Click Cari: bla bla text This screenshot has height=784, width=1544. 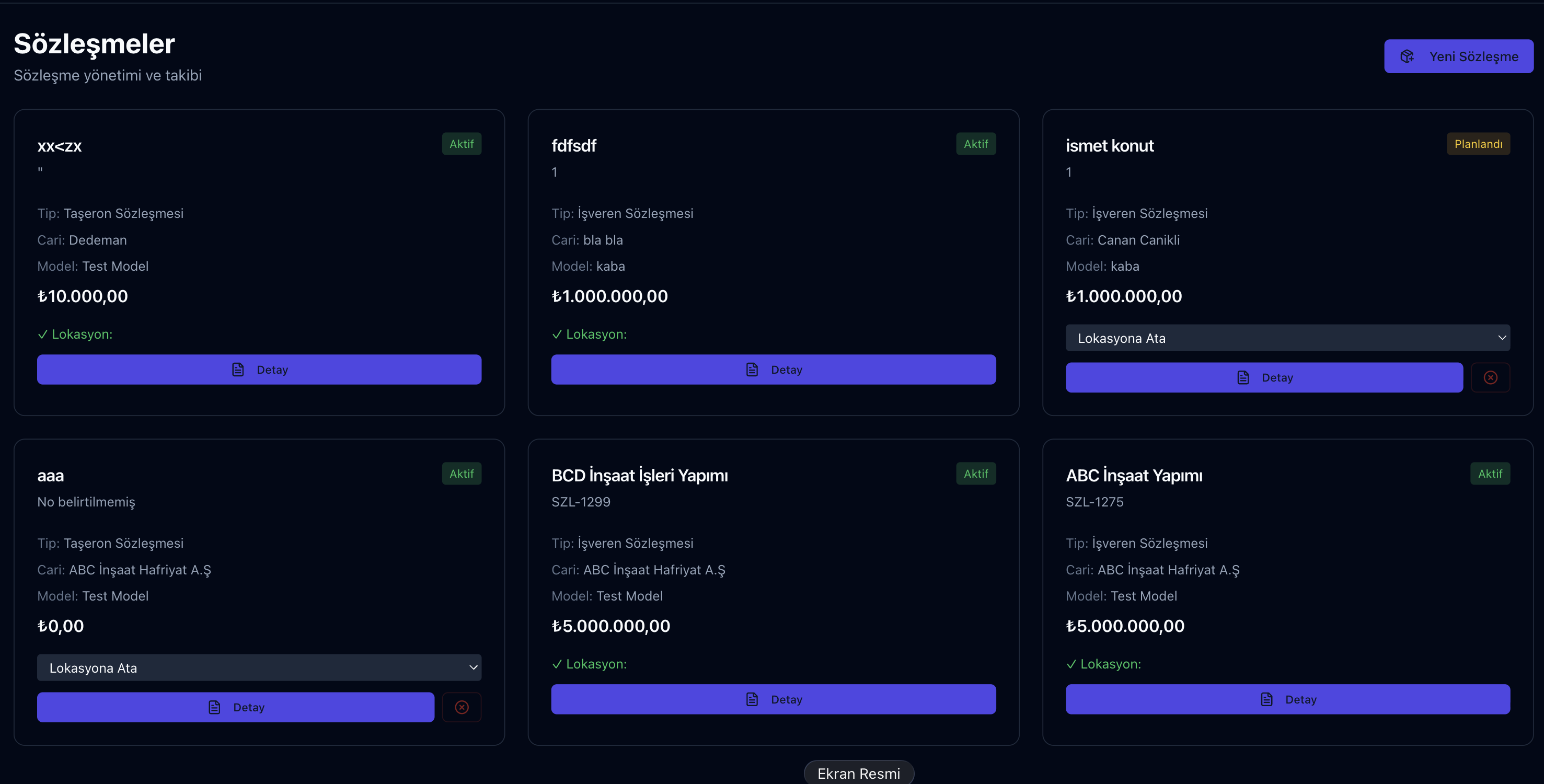point(587,240)
